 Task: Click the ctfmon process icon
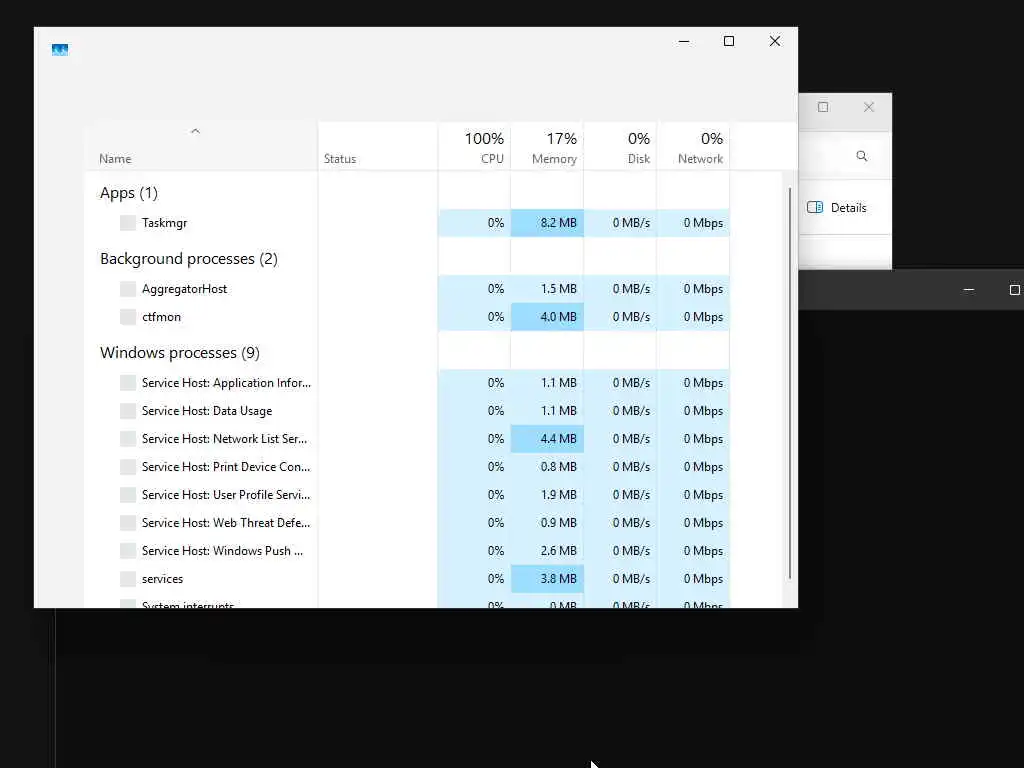[x=128, y=317]
